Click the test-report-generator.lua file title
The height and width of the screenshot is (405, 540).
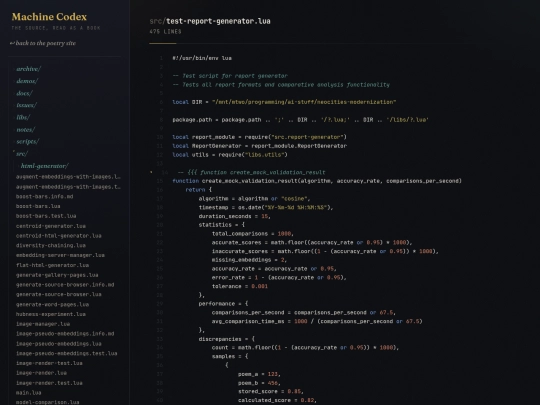(x=218, y=21)
